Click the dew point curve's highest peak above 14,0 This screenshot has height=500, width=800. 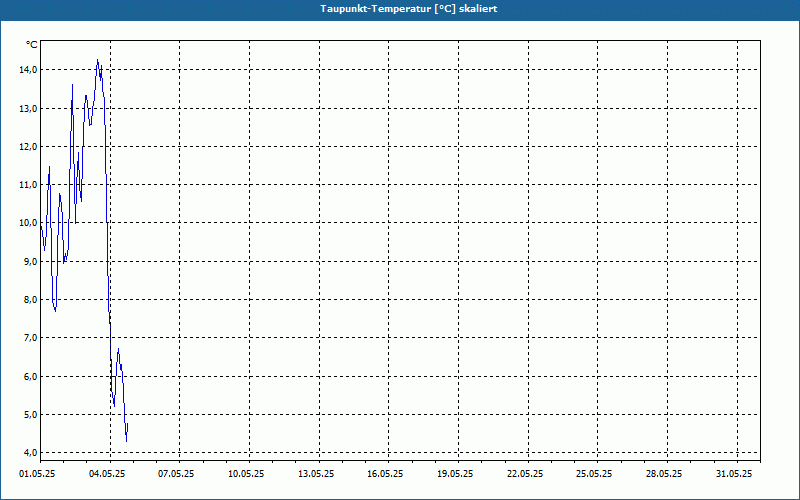coord(97,60)
